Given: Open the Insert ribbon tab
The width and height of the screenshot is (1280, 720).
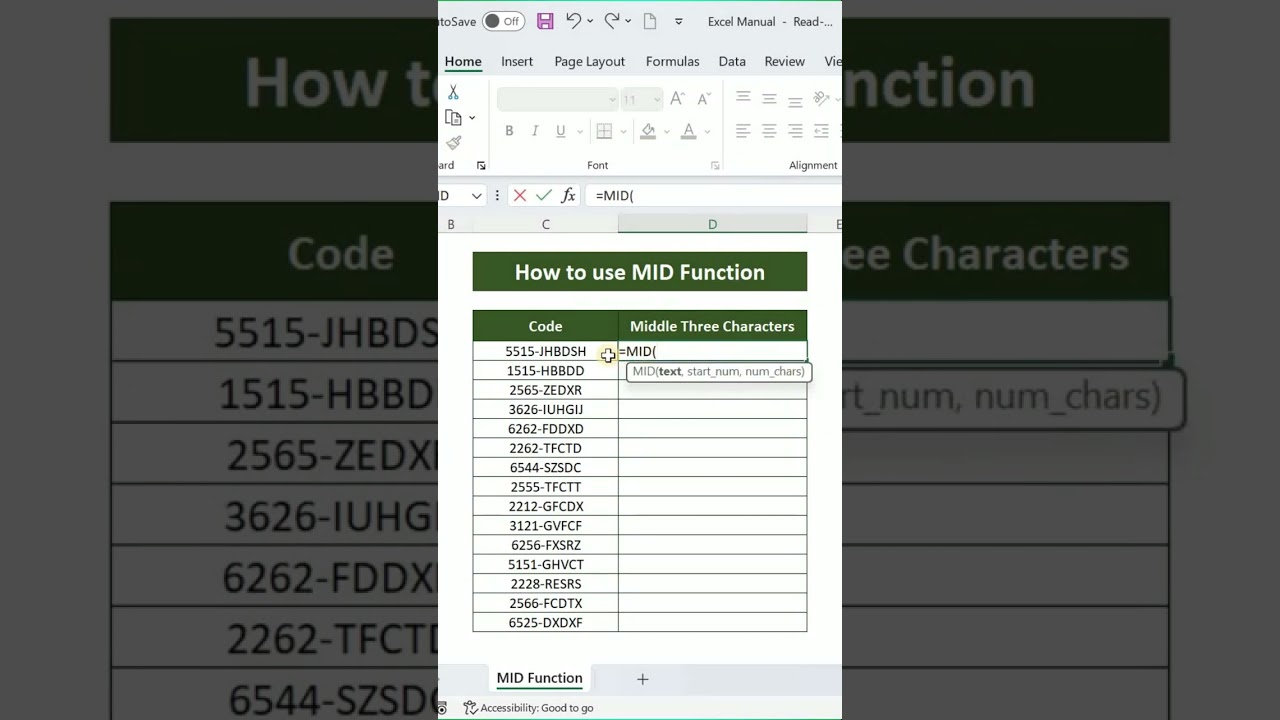Looking at the screenshot, I should (517, 61).
